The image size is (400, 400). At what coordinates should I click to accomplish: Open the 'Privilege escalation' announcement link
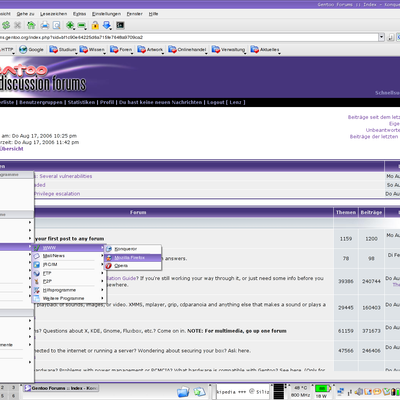click(57, 194)
